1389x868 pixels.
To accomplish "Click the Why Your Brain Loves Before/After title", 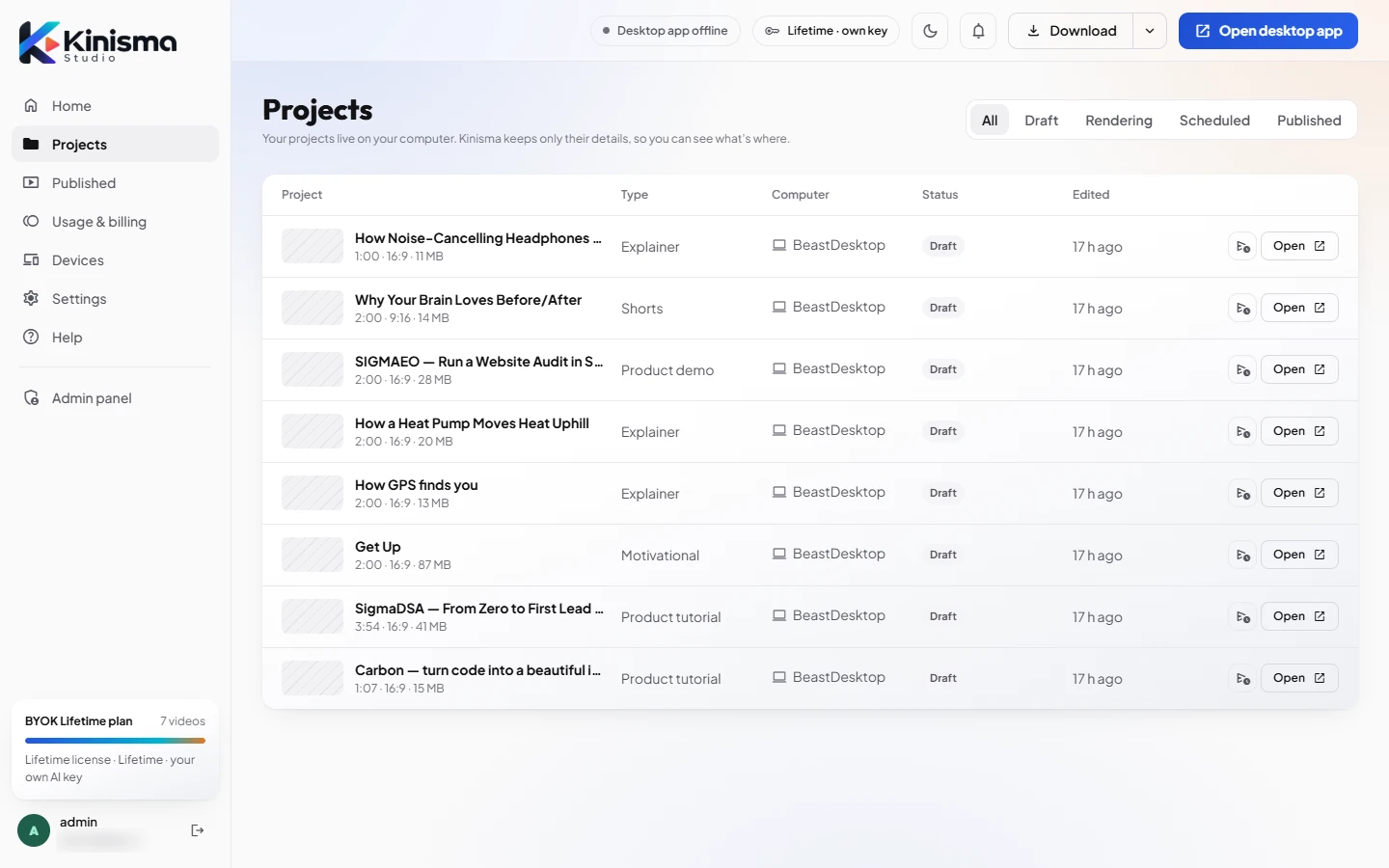I will pyautogui.click(x=468, y=300).
